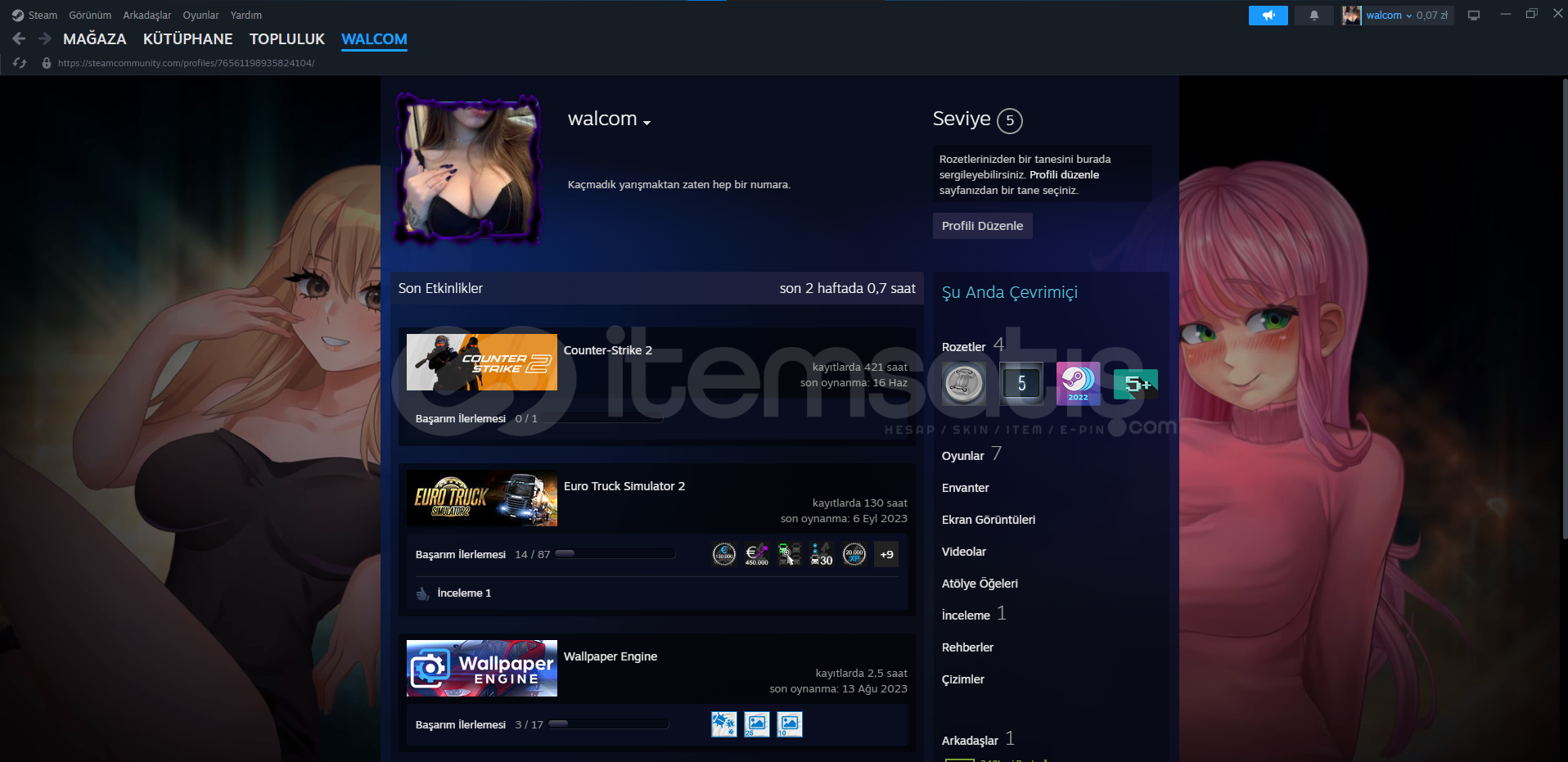Open the Atölye Öğeleri link
This screenshot has height=762, width=1568.
(980, 584)
